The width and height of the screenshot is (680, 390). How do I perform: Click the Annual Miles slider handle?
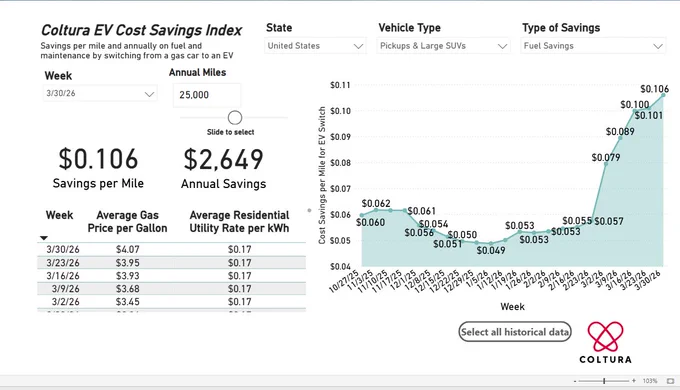235,118
